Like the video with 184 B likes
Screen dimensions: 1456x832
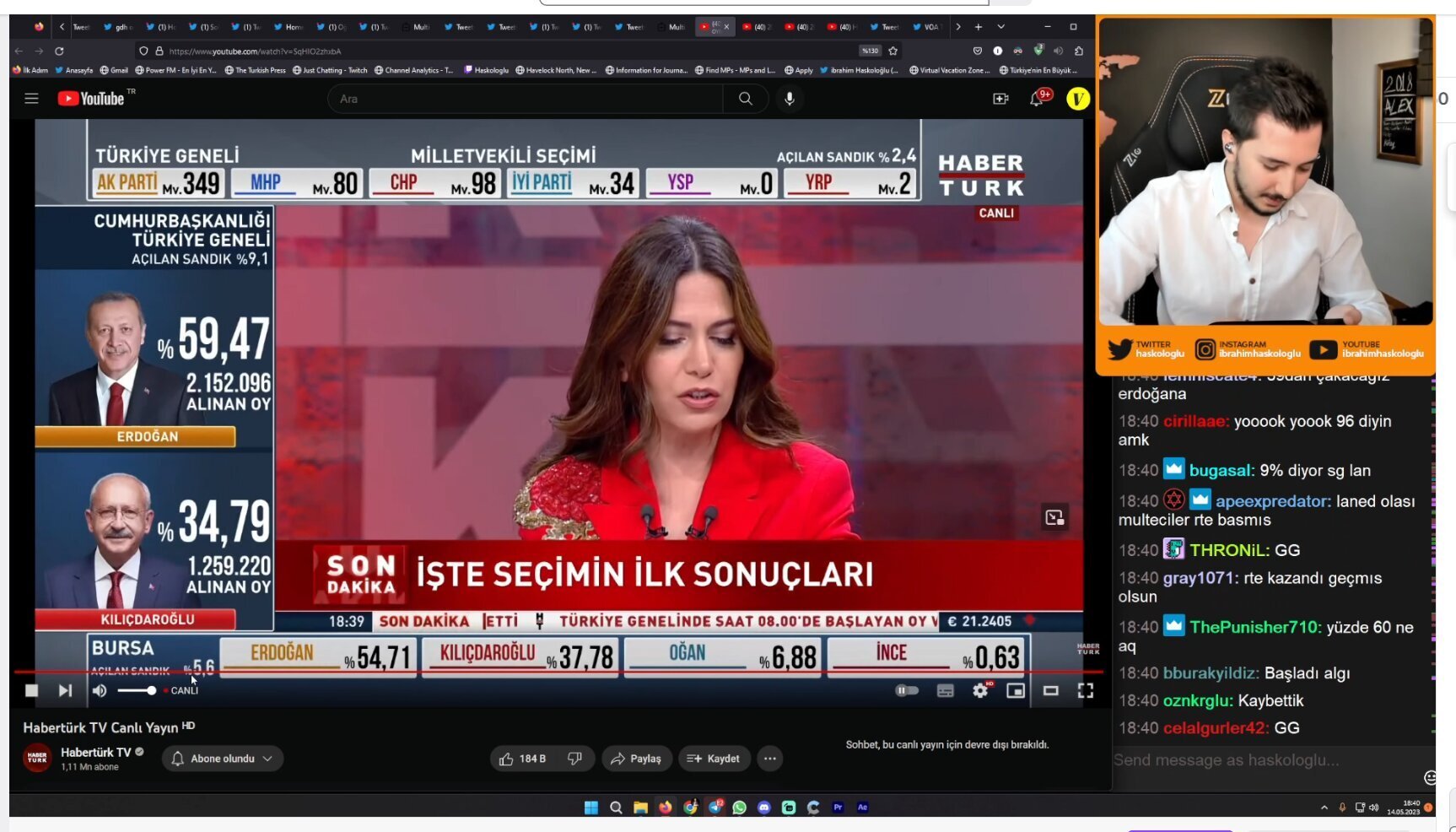pos(523,759)
